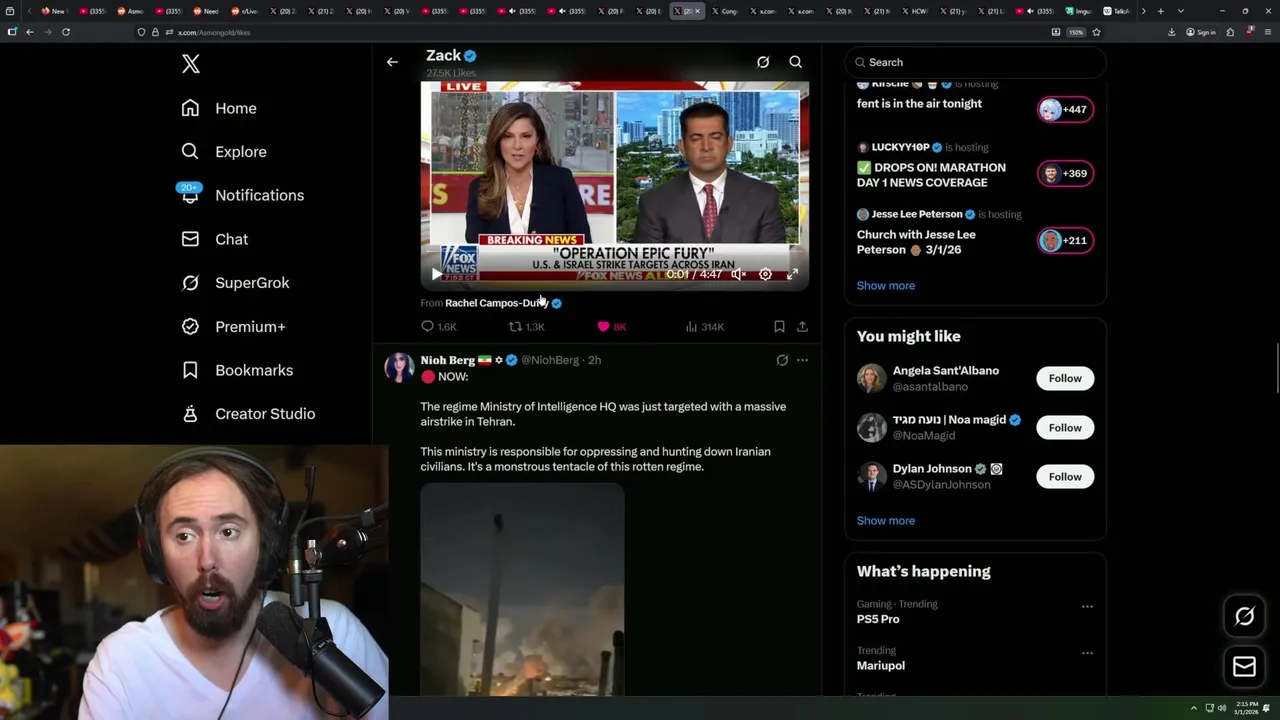Image resolution: width=1280 pixels, height=720 pixels.
Task: Open more options on Nioh Berg post
Action: tap(802, 360)
